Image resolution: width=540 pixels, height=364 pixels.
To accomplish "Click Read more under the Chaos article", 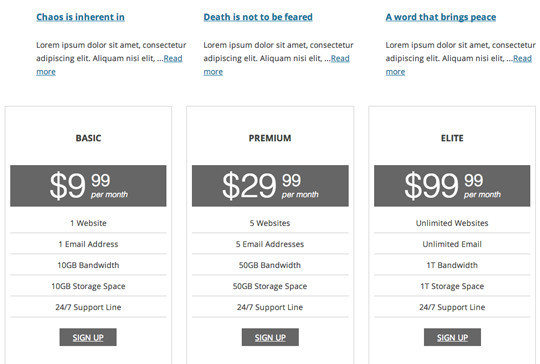I will 173,58.
